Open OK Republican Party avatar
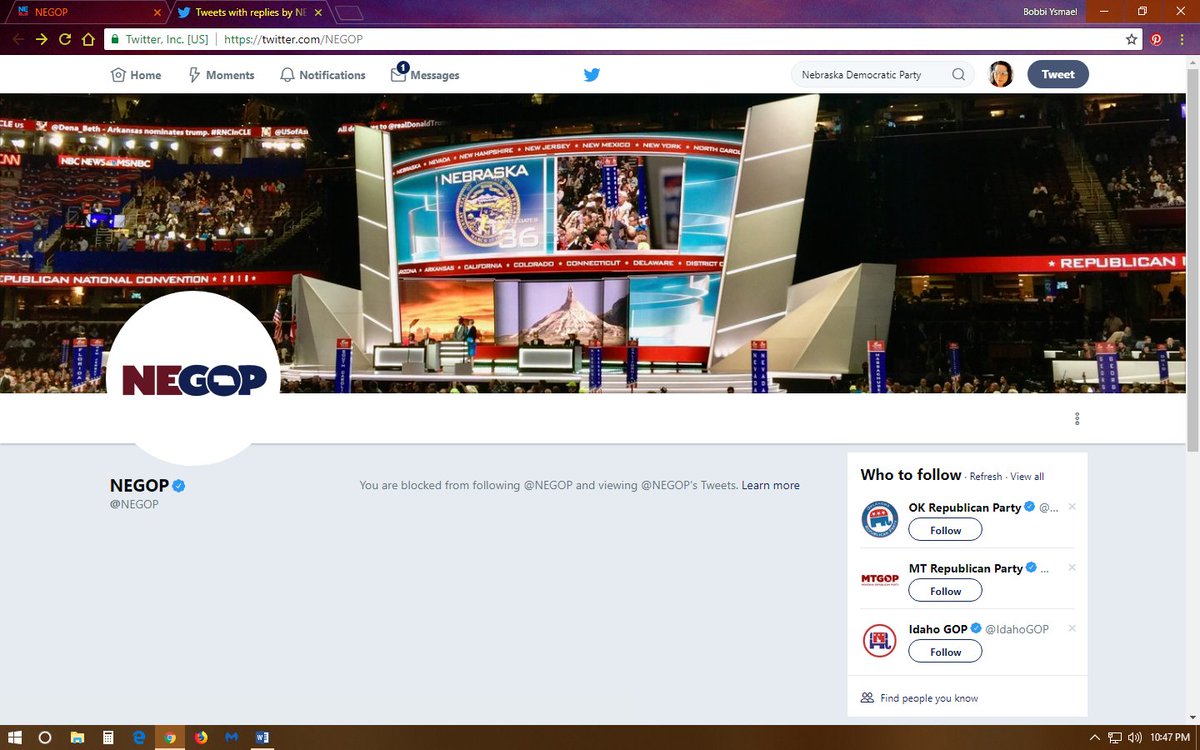1200x750 pixels. point(880,519)
